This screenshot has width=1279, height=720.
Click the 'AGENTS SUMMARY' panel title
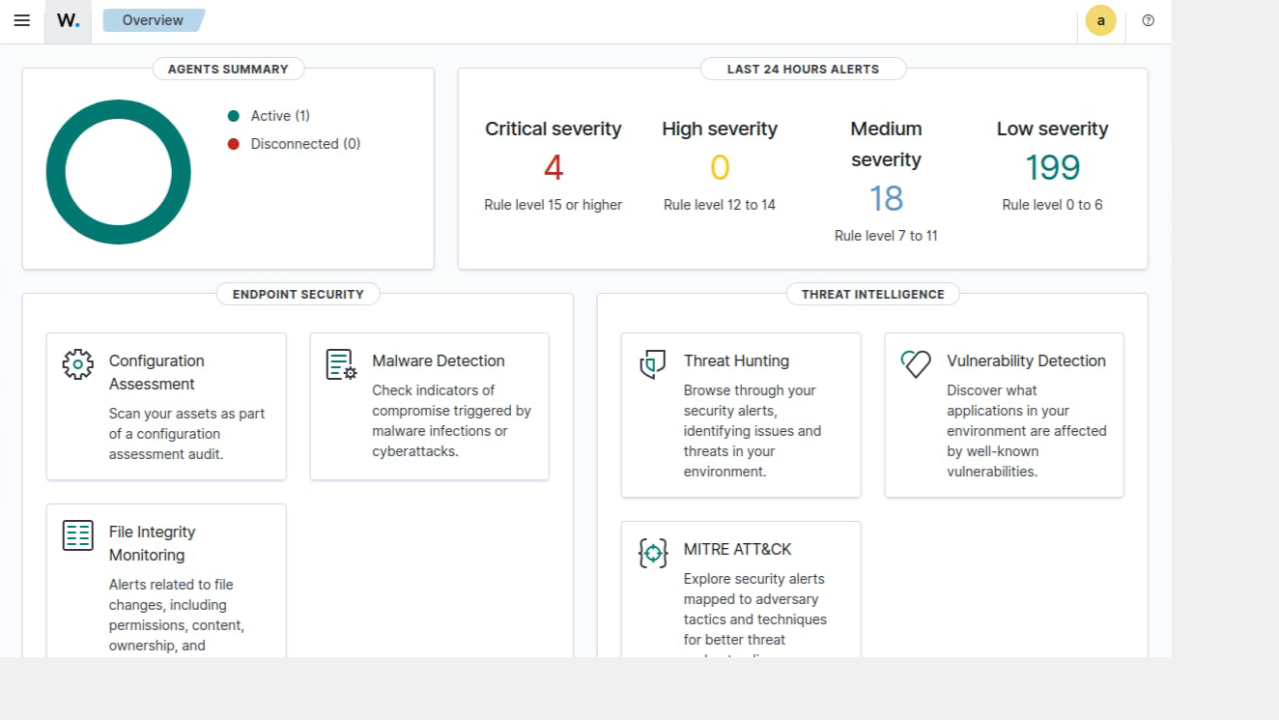(x=228, y=69)
